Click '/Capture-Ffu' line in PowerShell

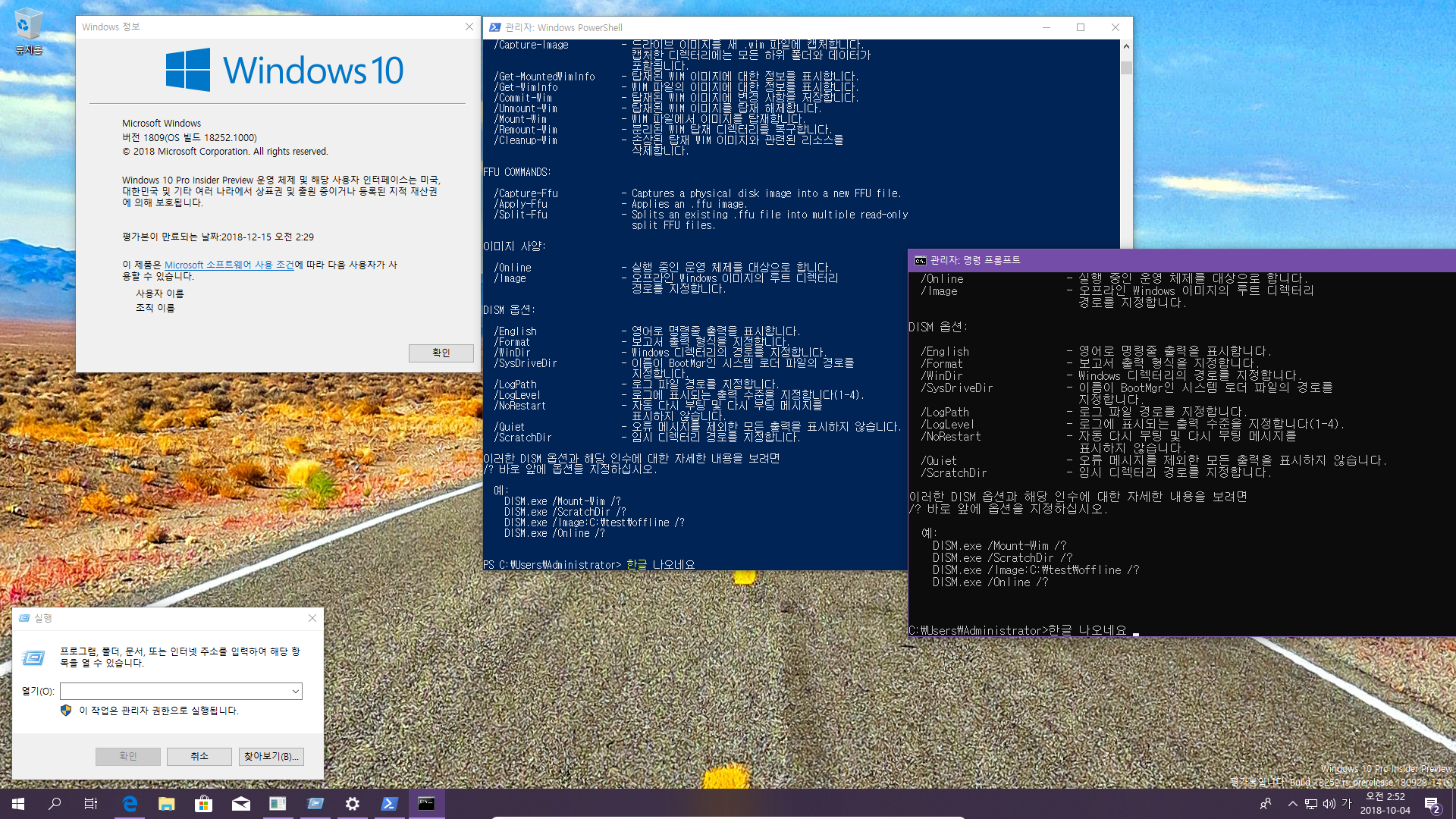(x=698, y=193)
